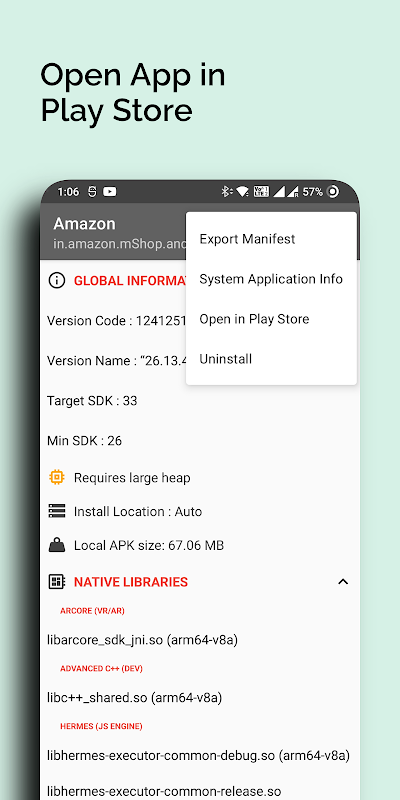Tap the roaming R signal icon

click(292, 192)
